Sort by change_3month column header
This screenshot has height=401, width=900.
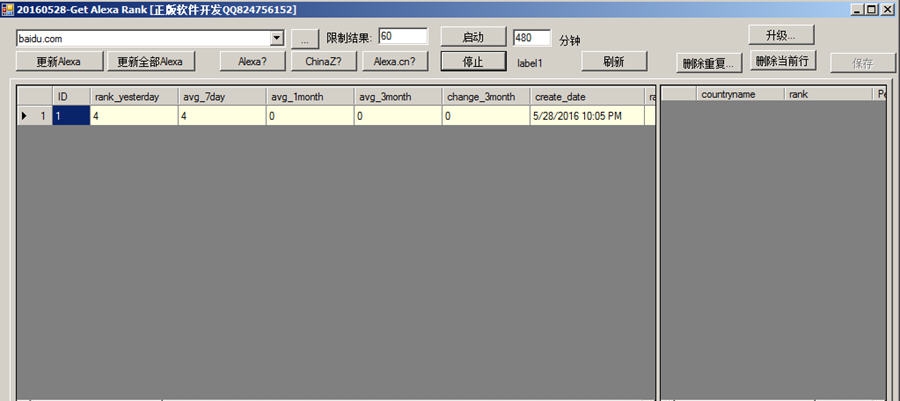[x=486, y=97]
